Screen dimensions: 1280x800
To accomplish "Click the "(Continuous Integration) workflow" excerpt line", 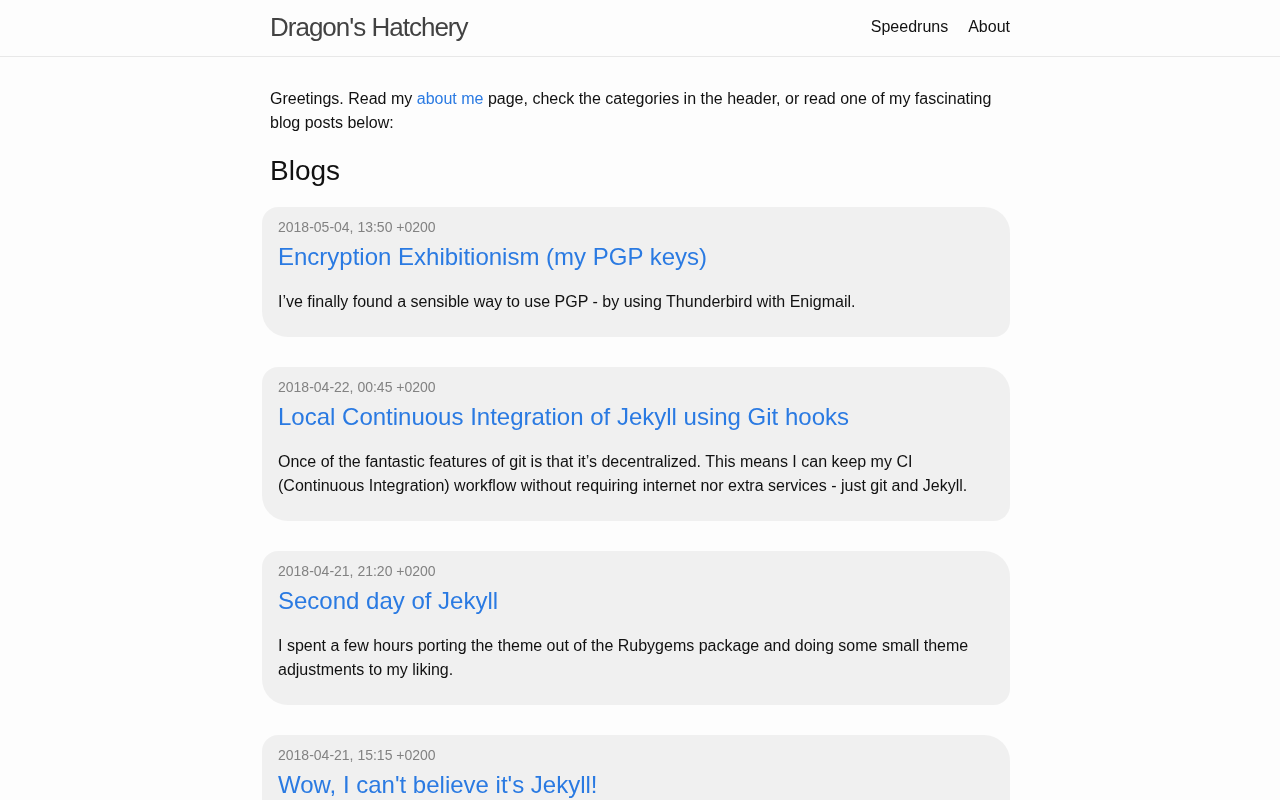I will pyautogui.click(x=622, y=486).
